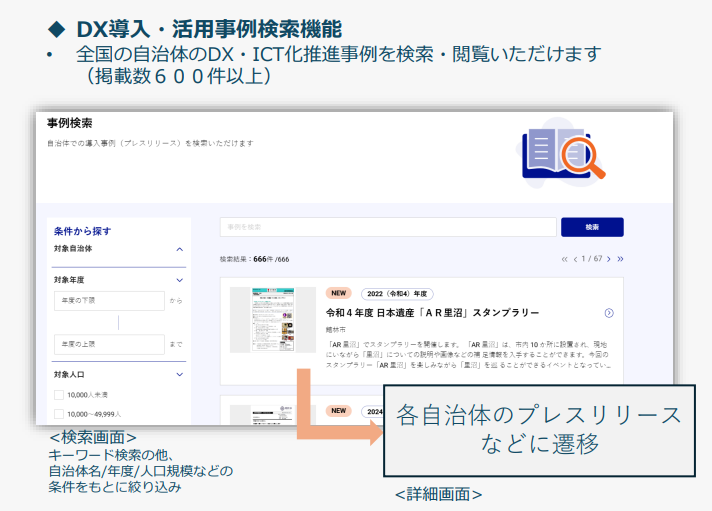Click the NEW badge on the second result
The width and height of the screenshot is (712, 511).
pyautogui.click(x=339, y=410)
